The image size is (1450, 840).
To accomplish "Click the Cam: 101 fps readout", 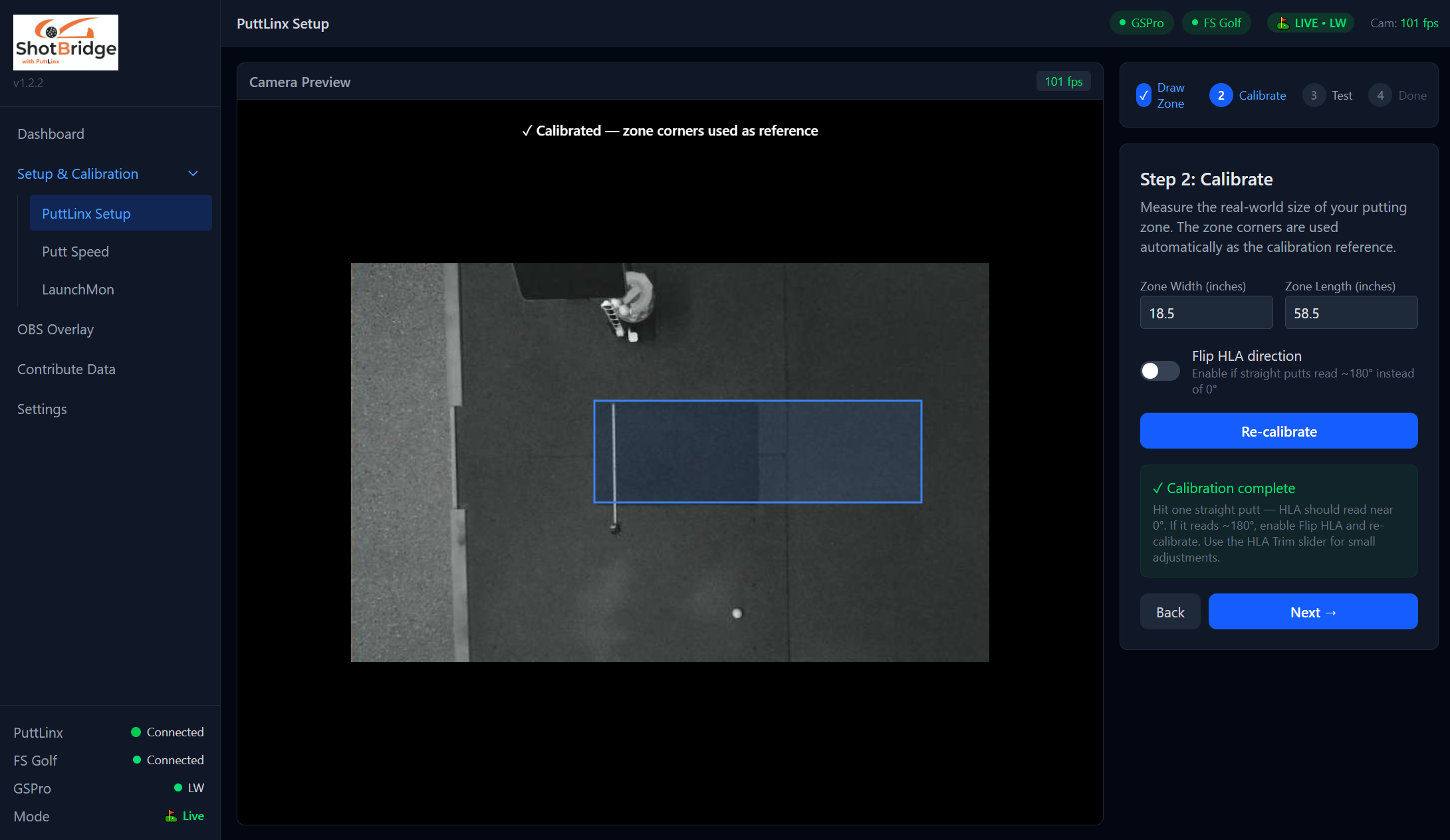I will click(1404, 23).
